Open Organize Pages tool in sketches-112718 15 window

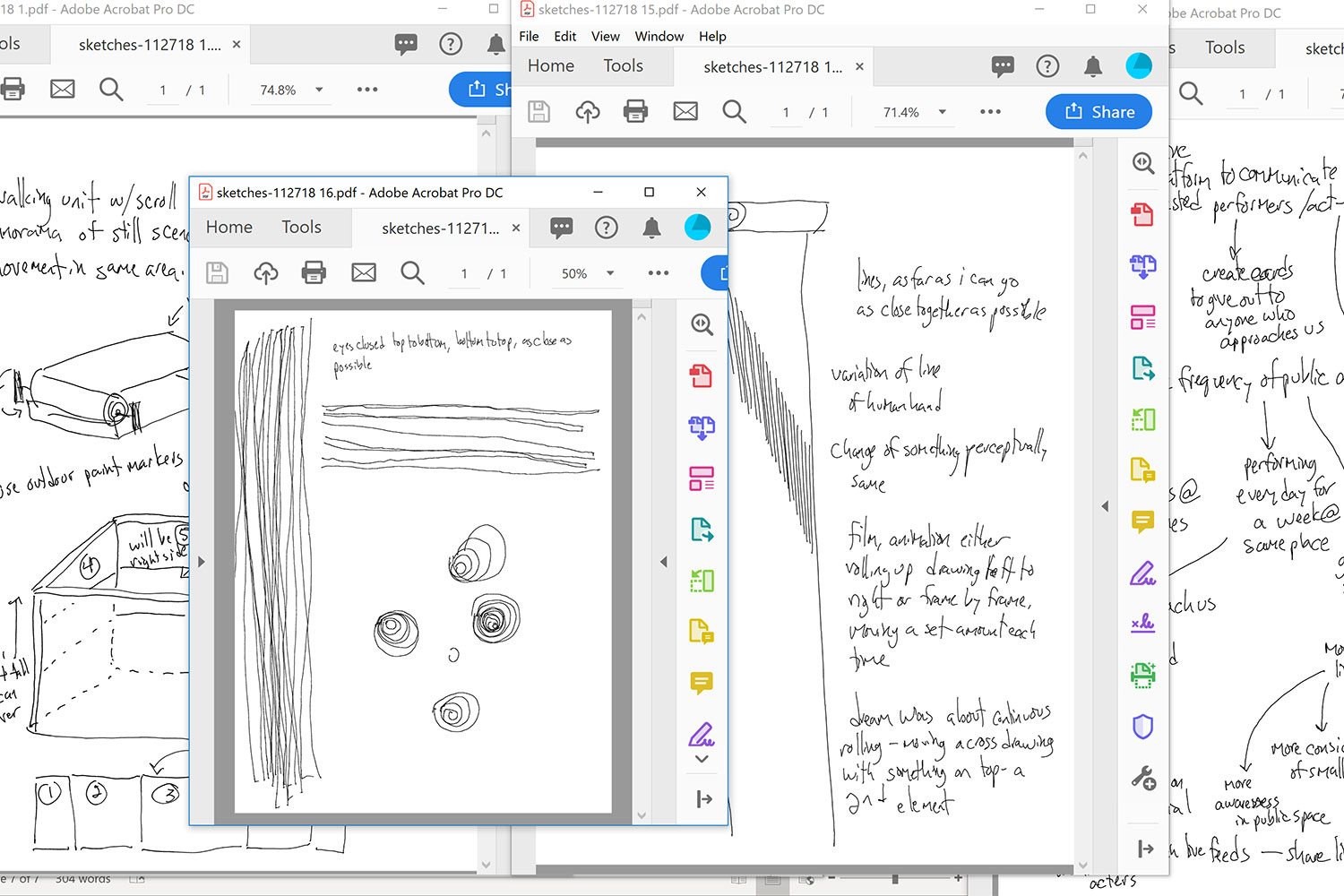pos(1143,419)
